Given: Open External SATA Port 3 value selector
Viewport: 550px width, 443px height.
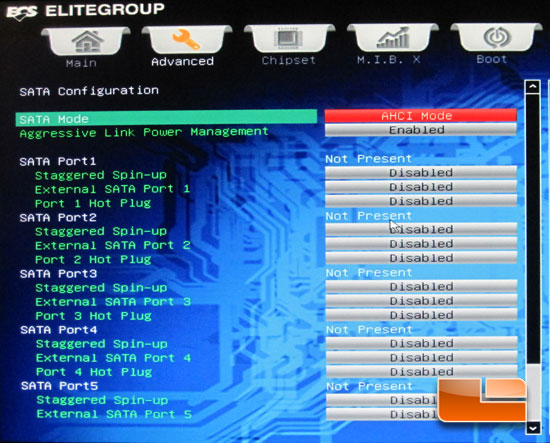Looking at the screenshot, I should (x=421, y=301).
